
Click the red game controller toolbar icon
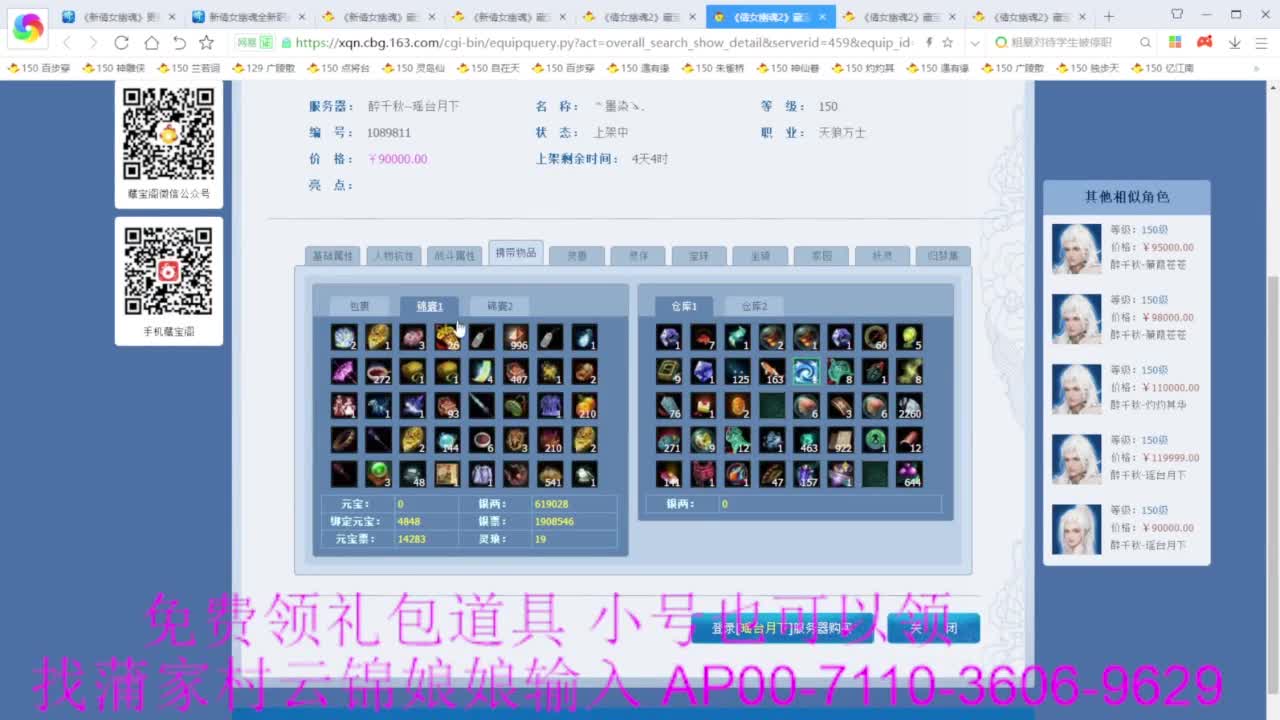1205,43
